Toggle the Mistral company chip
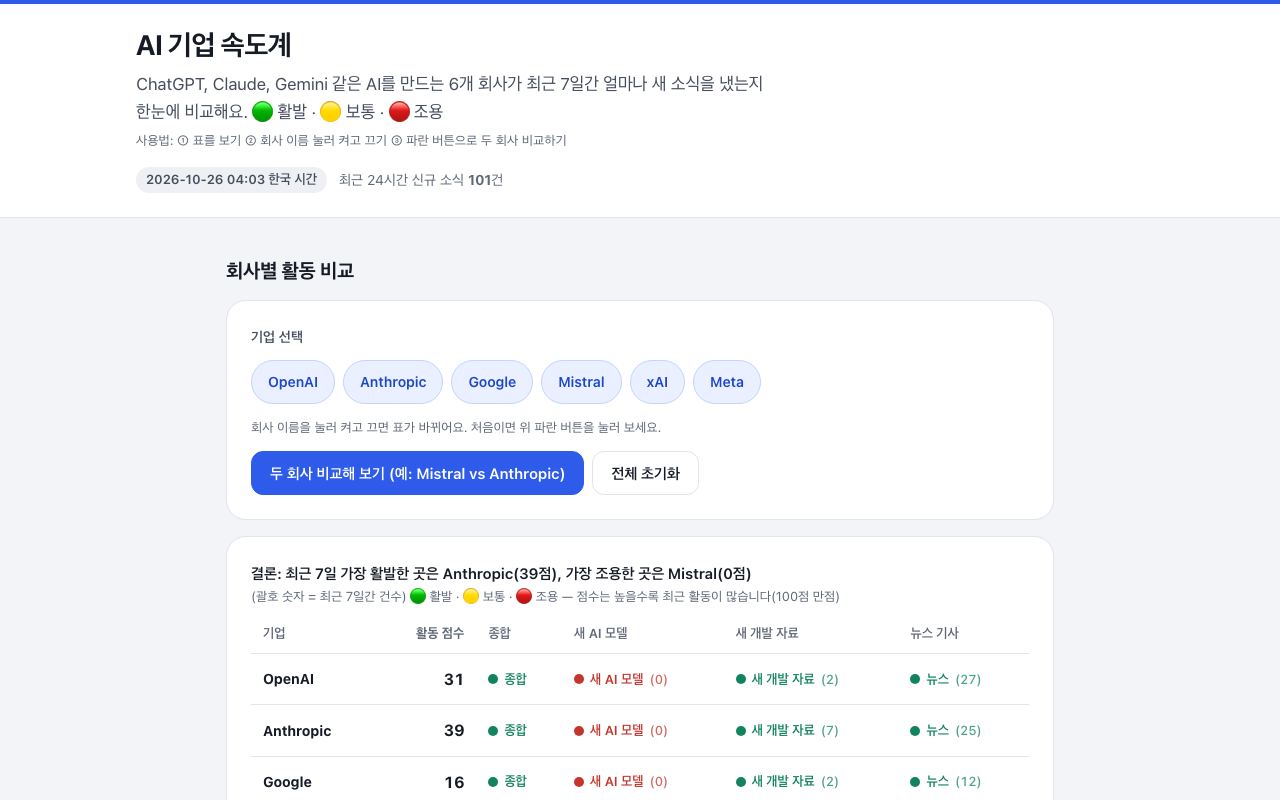Viewport: 1280px width, 800px height. pos(581,382)
